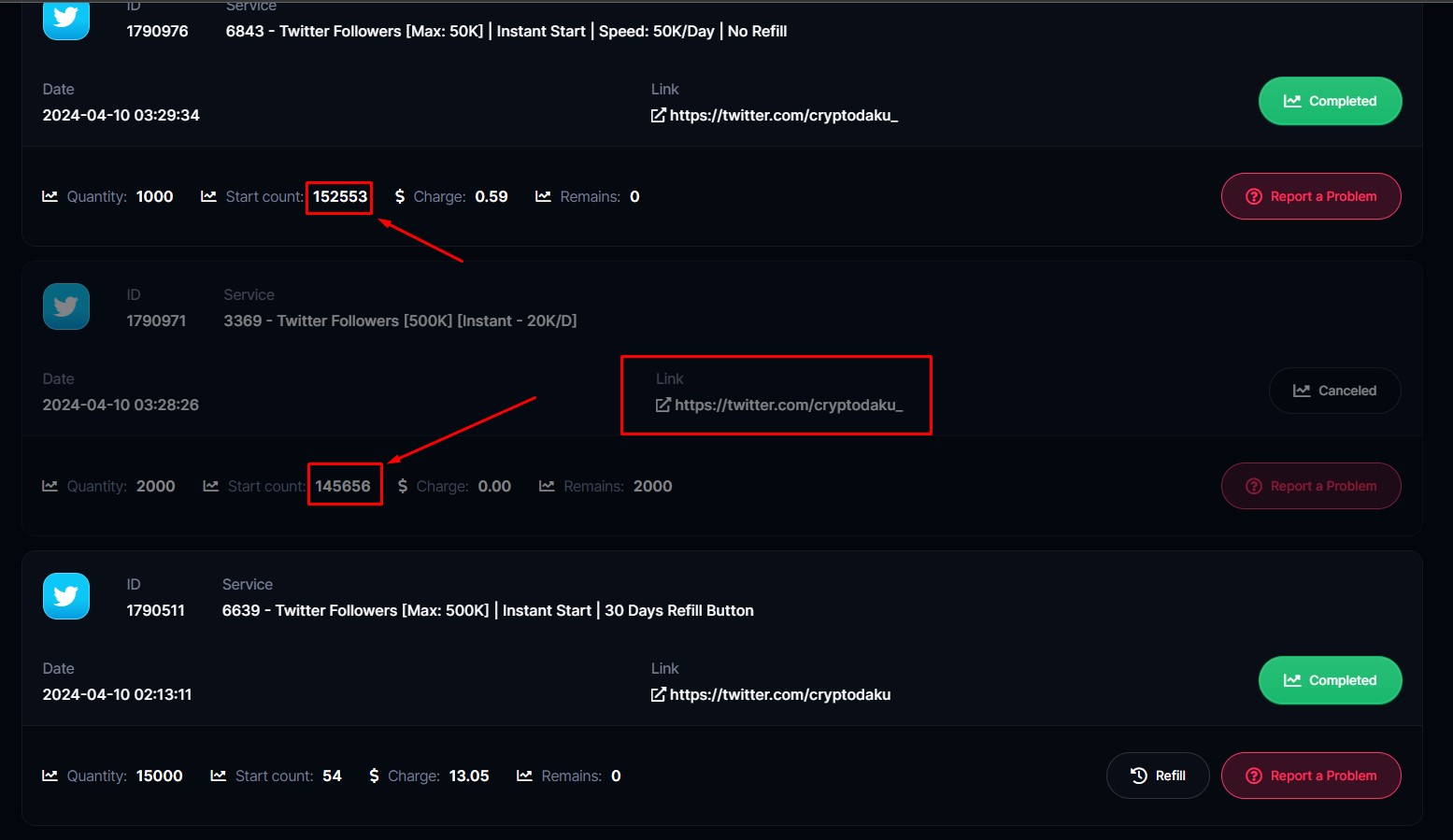Screen dimensions: 1453x840
Task: Click quantity value 15000
Action: point(160,776)
